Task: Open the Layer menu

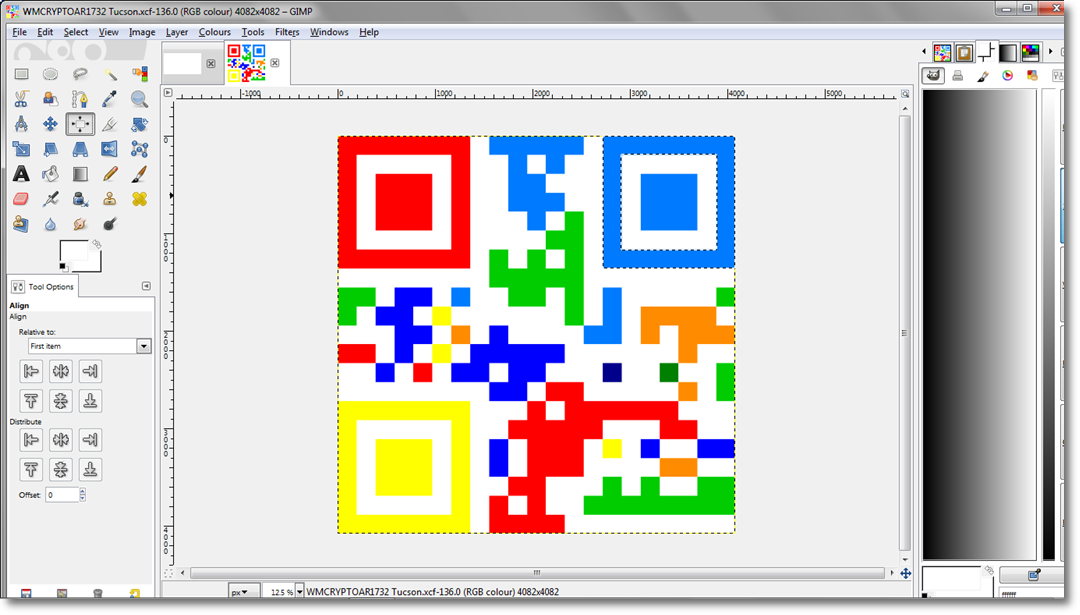Action: pos(176,32)
